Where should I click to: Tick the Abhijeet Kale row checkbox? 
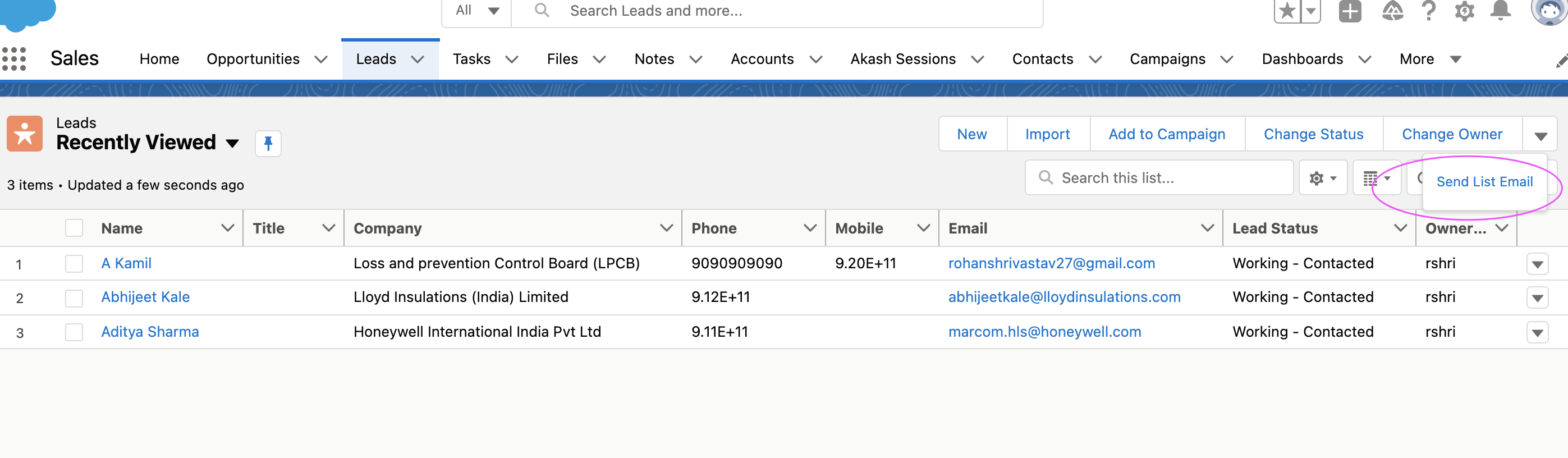pyautogui.click(x=74, y=298)
